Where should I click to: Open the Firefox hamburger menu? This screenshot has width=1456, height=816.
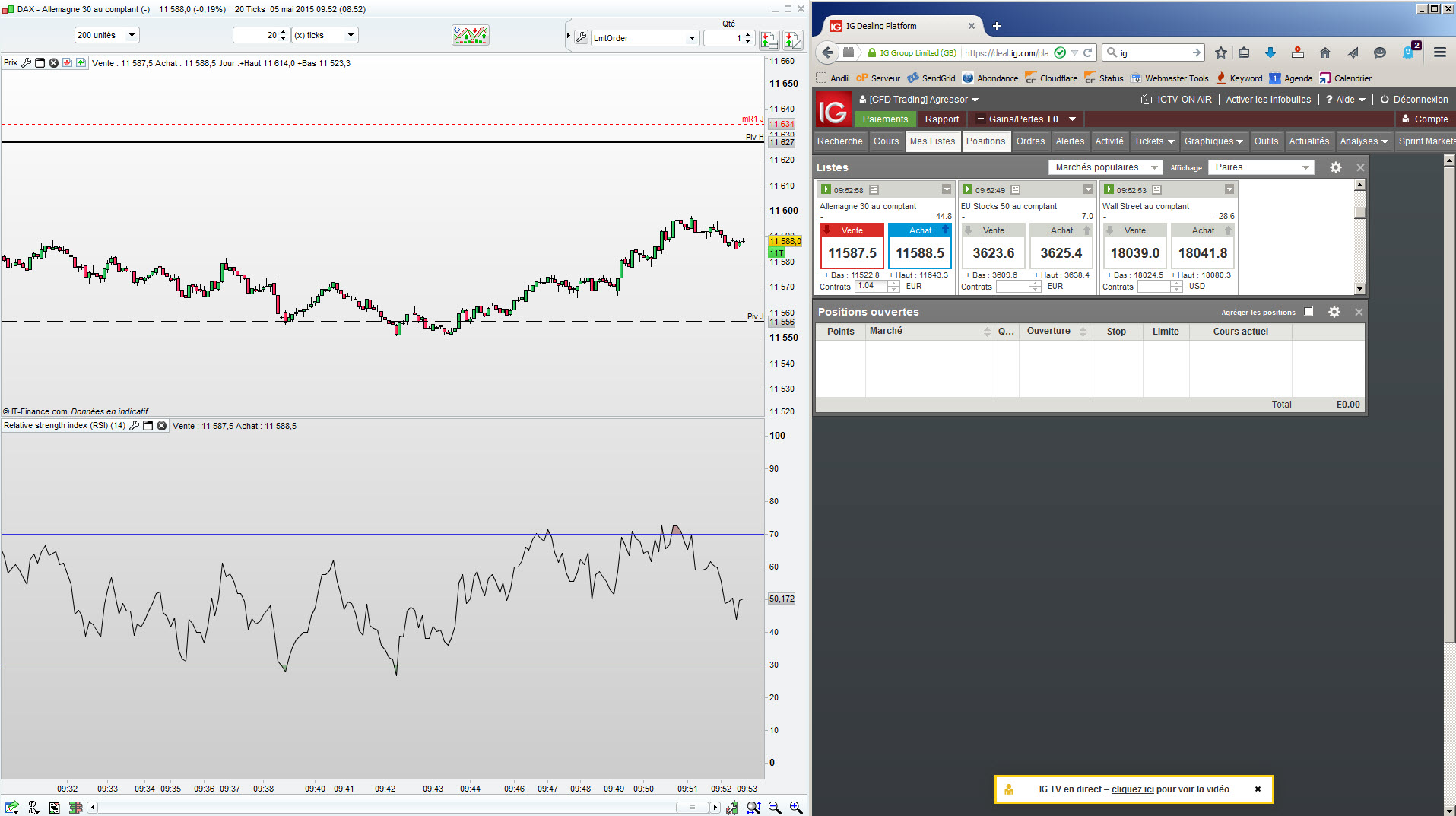pyautogui.click(x=1440, y=52)
